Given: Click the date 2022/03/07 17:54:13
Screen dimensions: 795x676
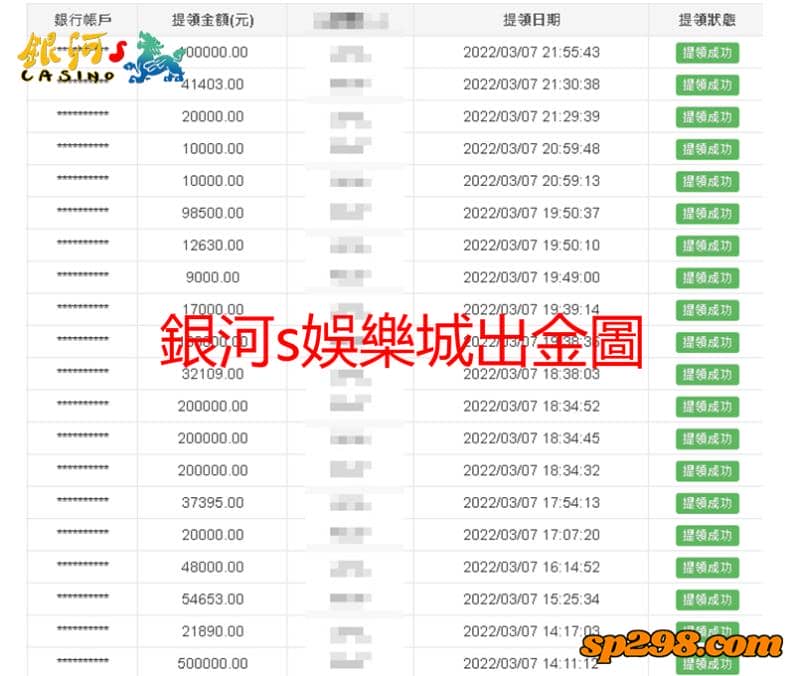Looking at the screenshot, I should pos(531,503).
